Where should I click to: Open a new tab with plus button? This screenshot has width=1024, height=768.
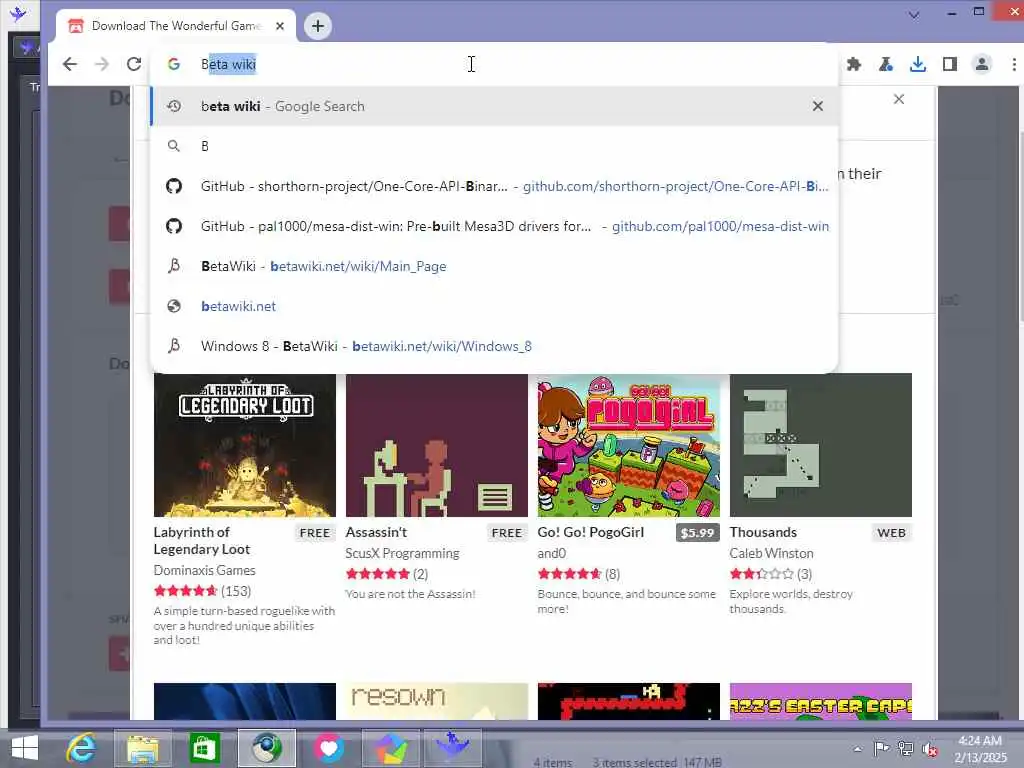point(317,26)
